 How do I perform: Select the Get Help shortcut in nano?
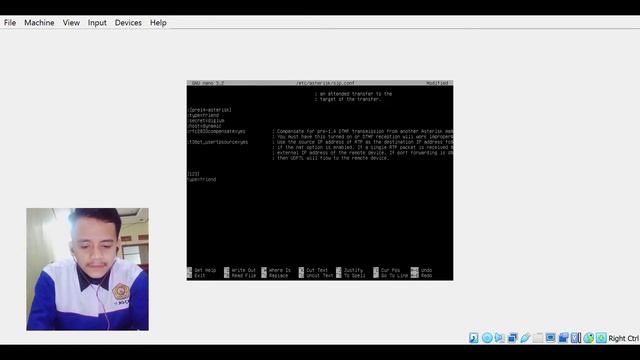click(202, 270)
